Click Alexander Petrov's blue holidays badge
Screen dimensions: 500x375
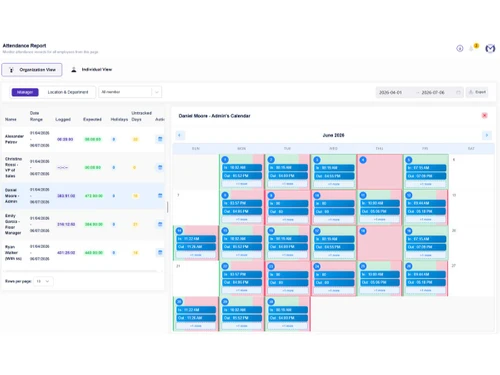114,139
